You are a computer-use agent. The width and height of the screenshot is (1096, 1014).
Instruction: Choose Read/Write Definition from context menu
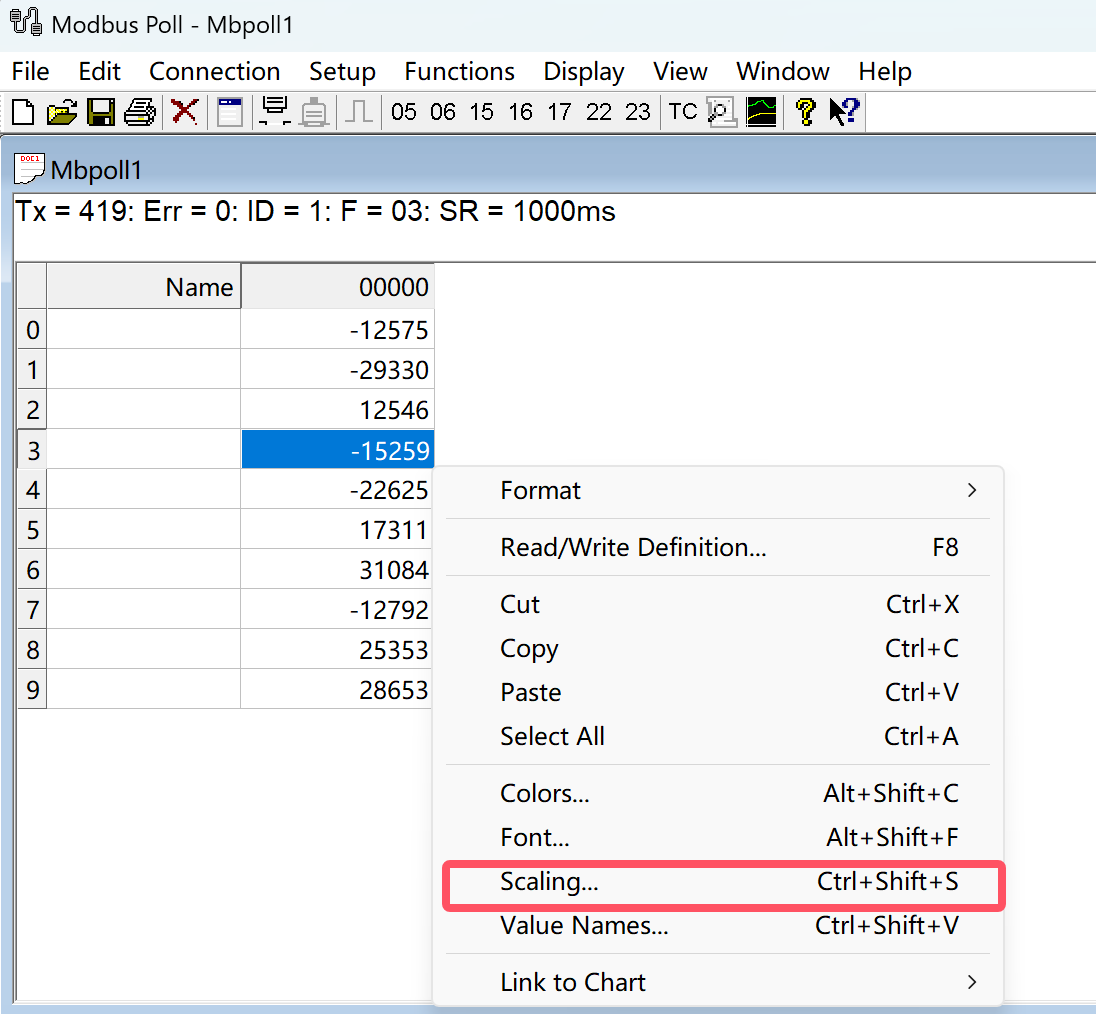click(x=718, y=547)
